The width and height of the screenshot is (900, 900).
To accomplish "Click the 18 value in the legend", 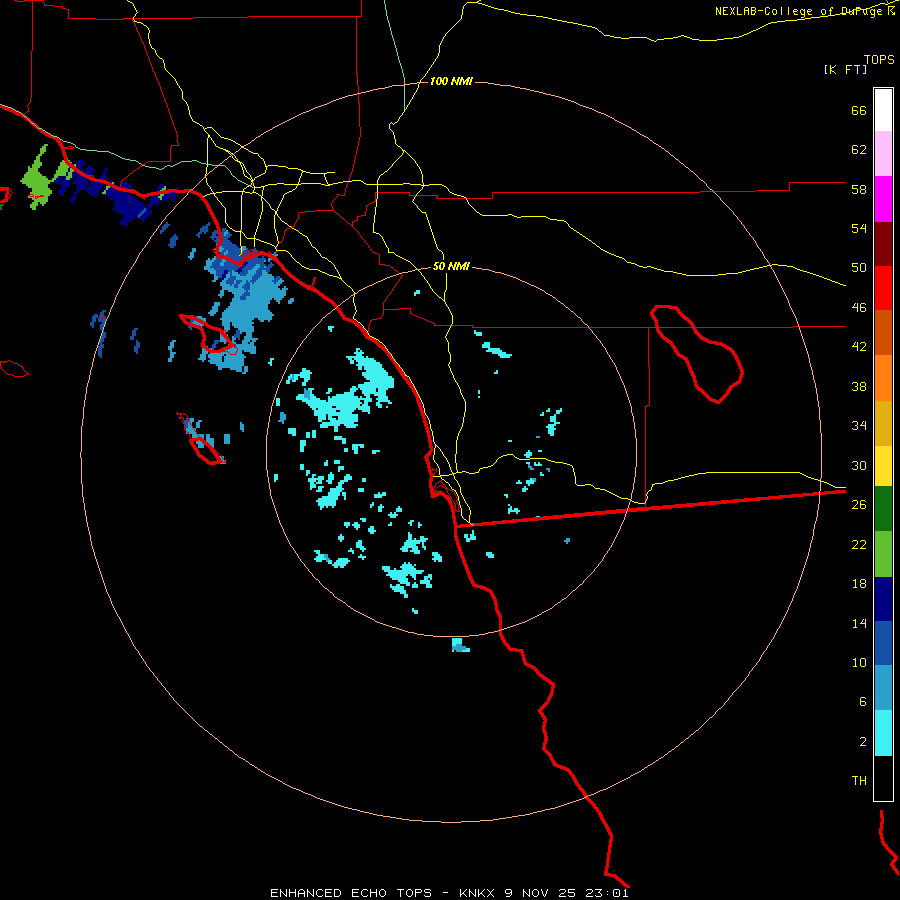I will point(859,584).
